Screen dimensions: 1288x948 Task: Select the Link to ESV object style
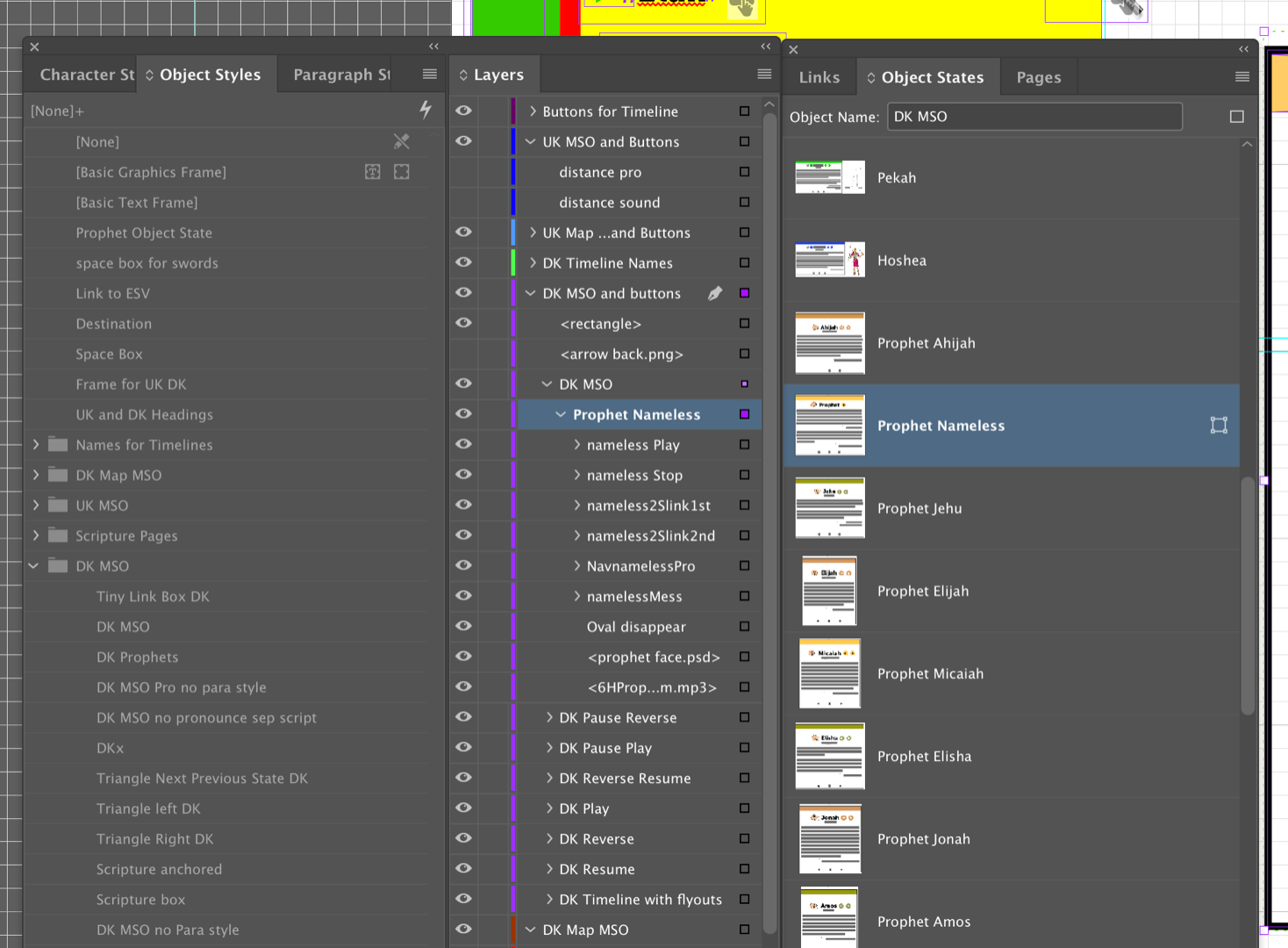tap(116, 293)
